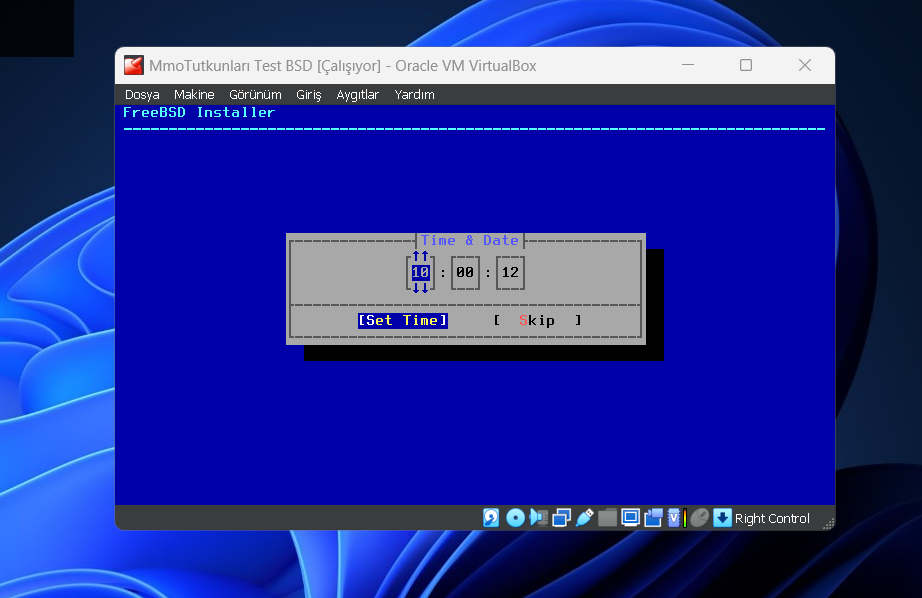Select the hour field showing 10

[x=420, y=272]
